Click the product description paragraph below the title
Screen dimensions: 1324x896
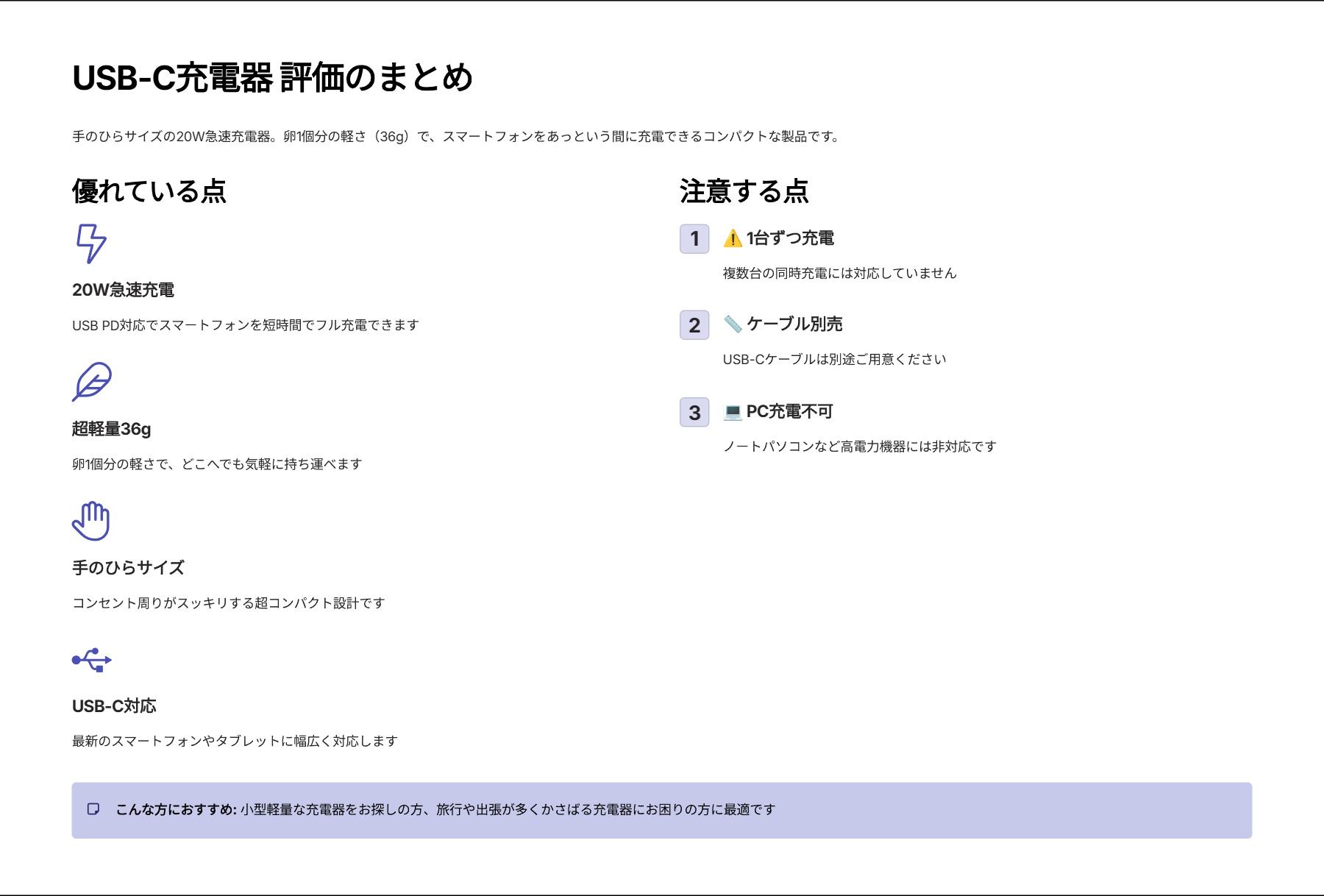tap(455, 135)
